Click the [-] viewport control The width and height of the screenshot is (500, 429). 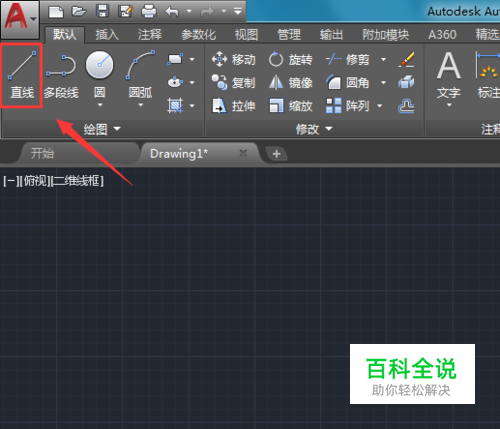pos(11,181)
